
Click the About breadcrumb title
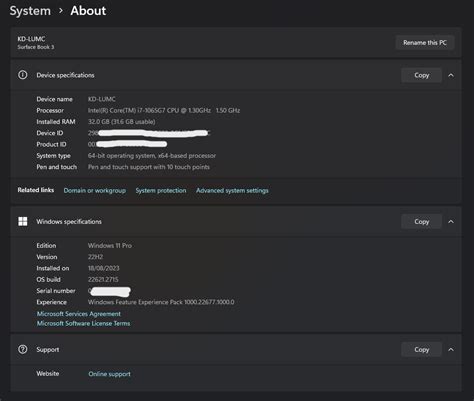coord(88,11)
